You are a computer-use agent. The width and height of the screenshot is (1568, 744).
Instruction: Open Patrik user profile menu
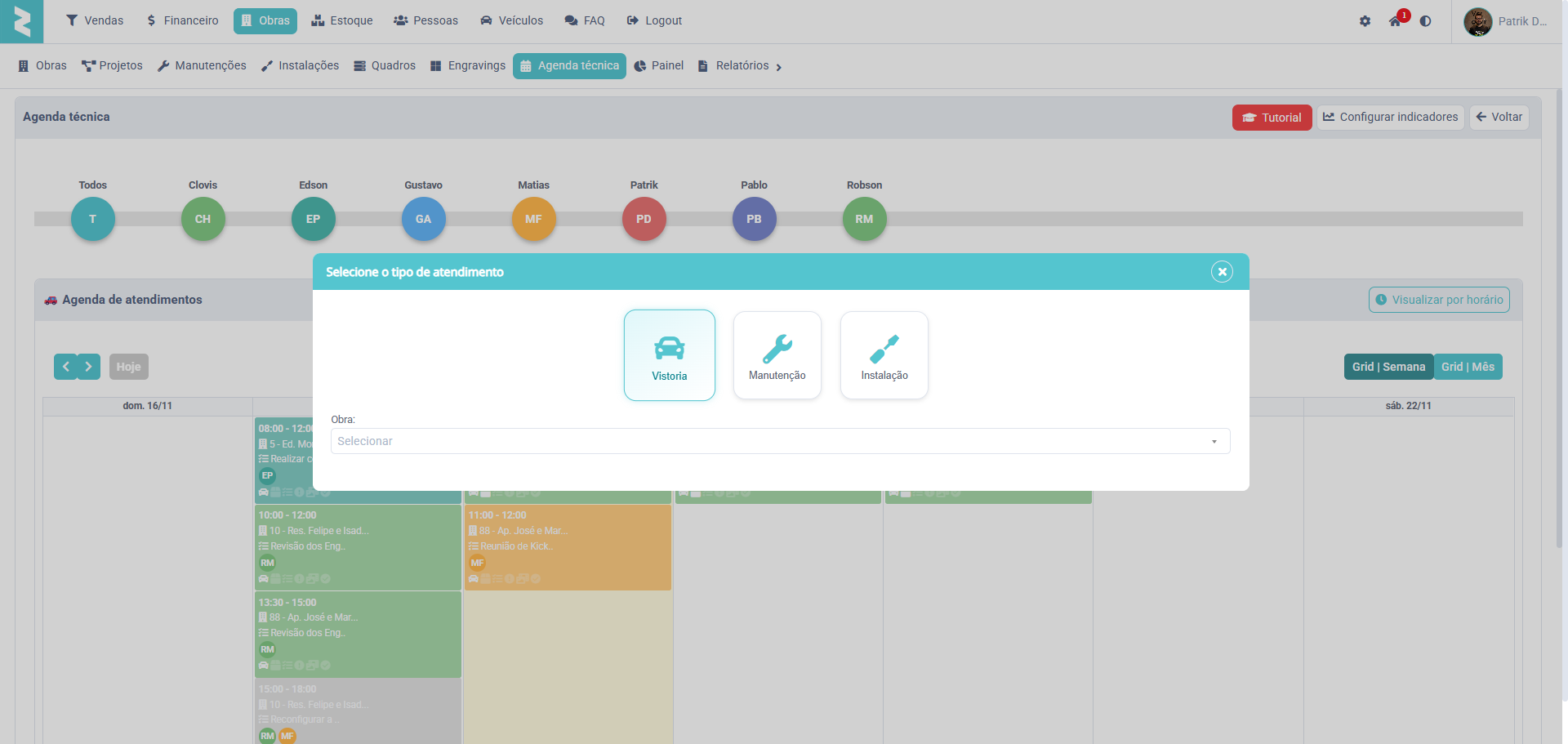click(1507, 21)
